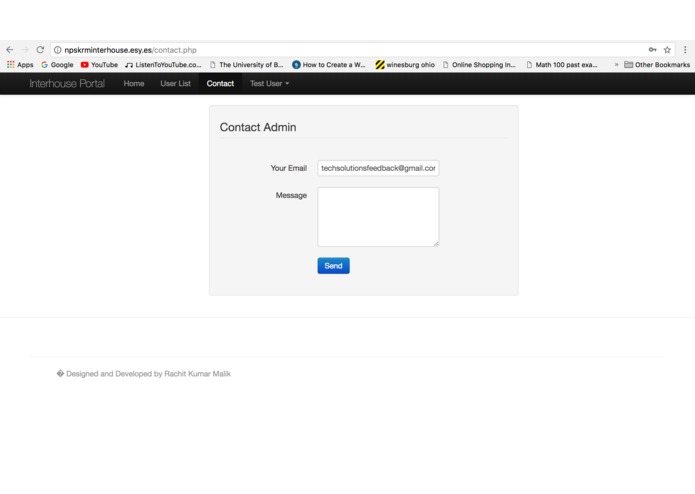This screenshot has width=695, height=494.
Task: Open saved passwords key icon
Action: click(x=652, y=50)
